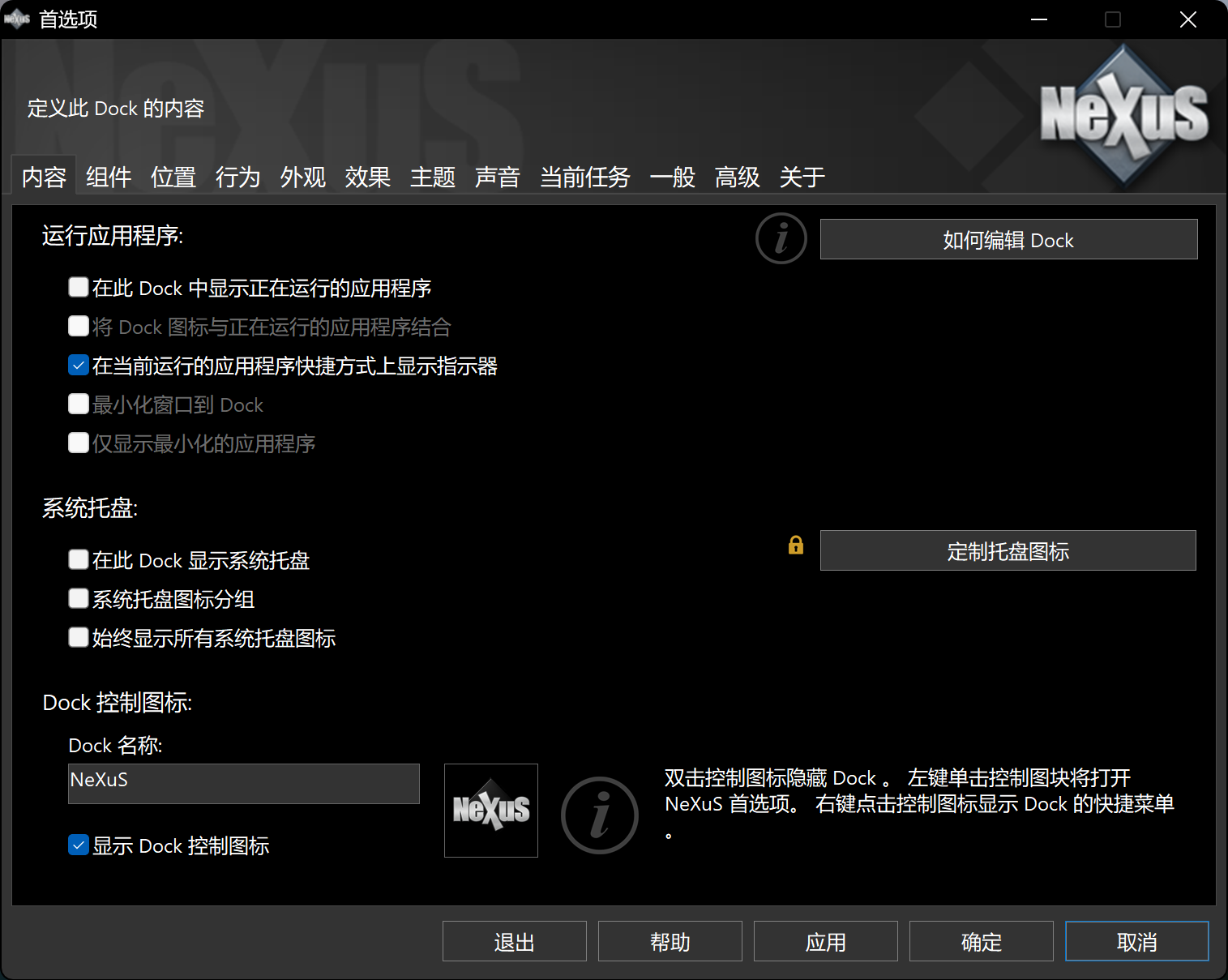Minimize the 首选项 window
Screen dimensions: 1228x980
coord(1039,19)
